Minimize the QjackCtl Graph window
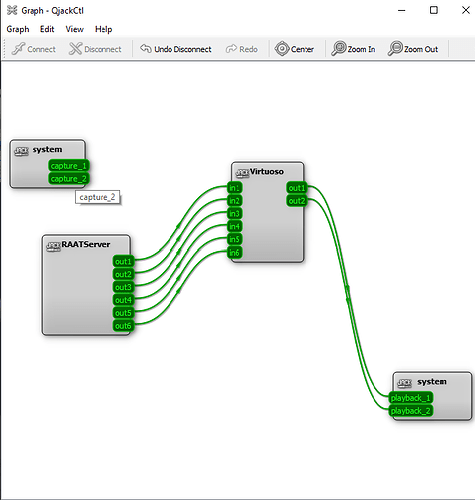The width and height of the screenshot is (475, 500). point(402,10)
